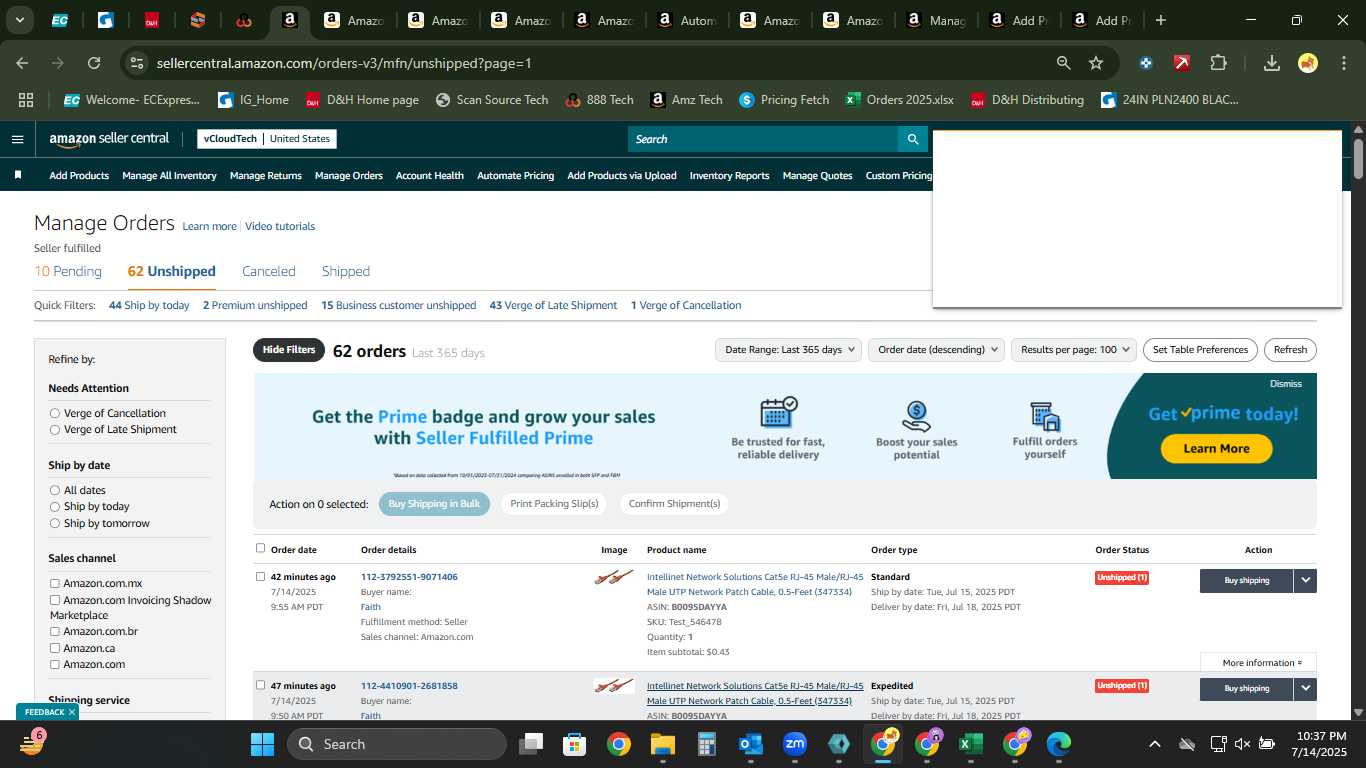Open the browser extensions puzzle icon
Image resolution: width=1366 pixels, height=768 pixels.
pyautogui.click(x=1218, y=63)
